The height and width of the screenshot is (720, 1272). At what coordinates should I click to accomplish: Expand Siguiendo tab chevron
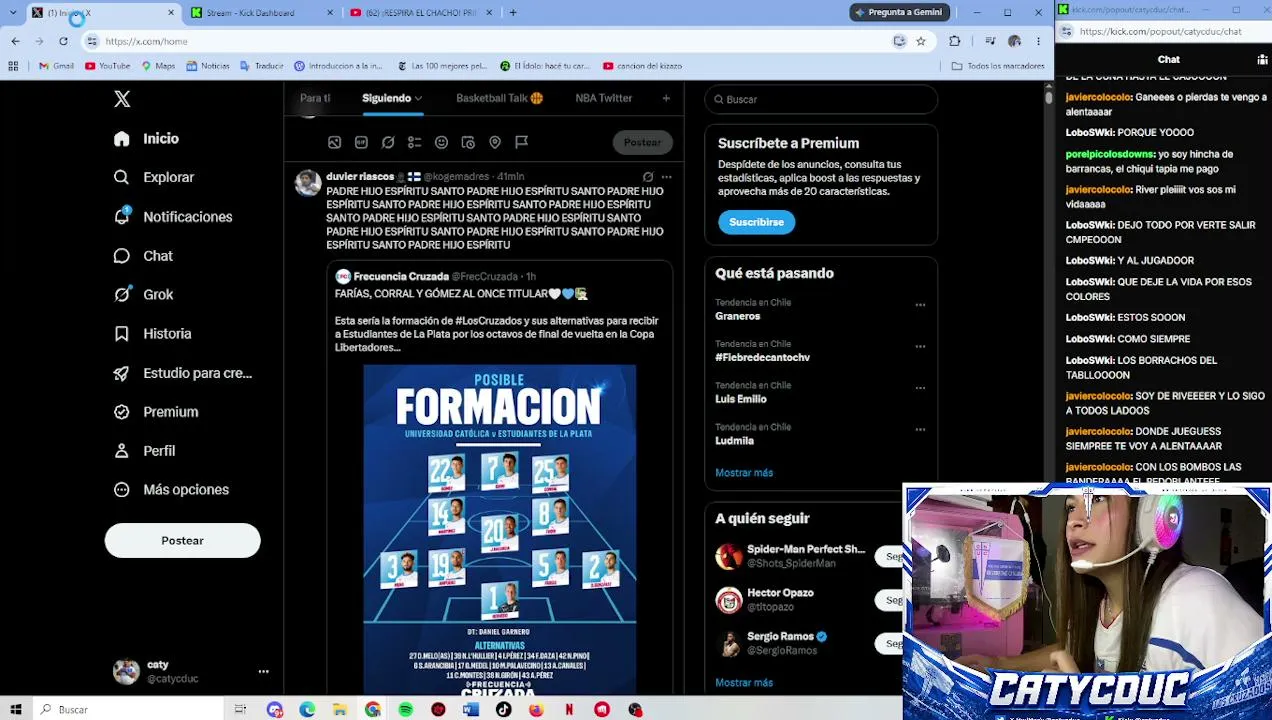click(x=418, y=98)
